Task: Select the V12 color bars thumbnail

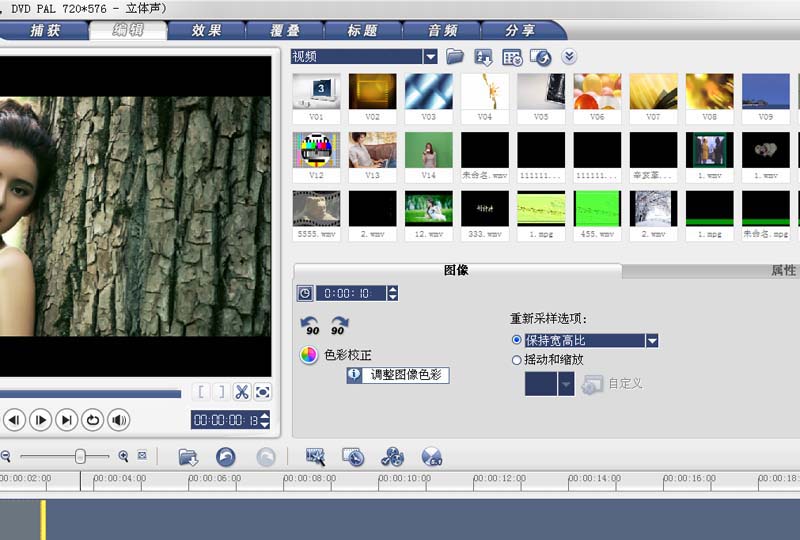Action: pyautogui.click(x=316, y=156)
